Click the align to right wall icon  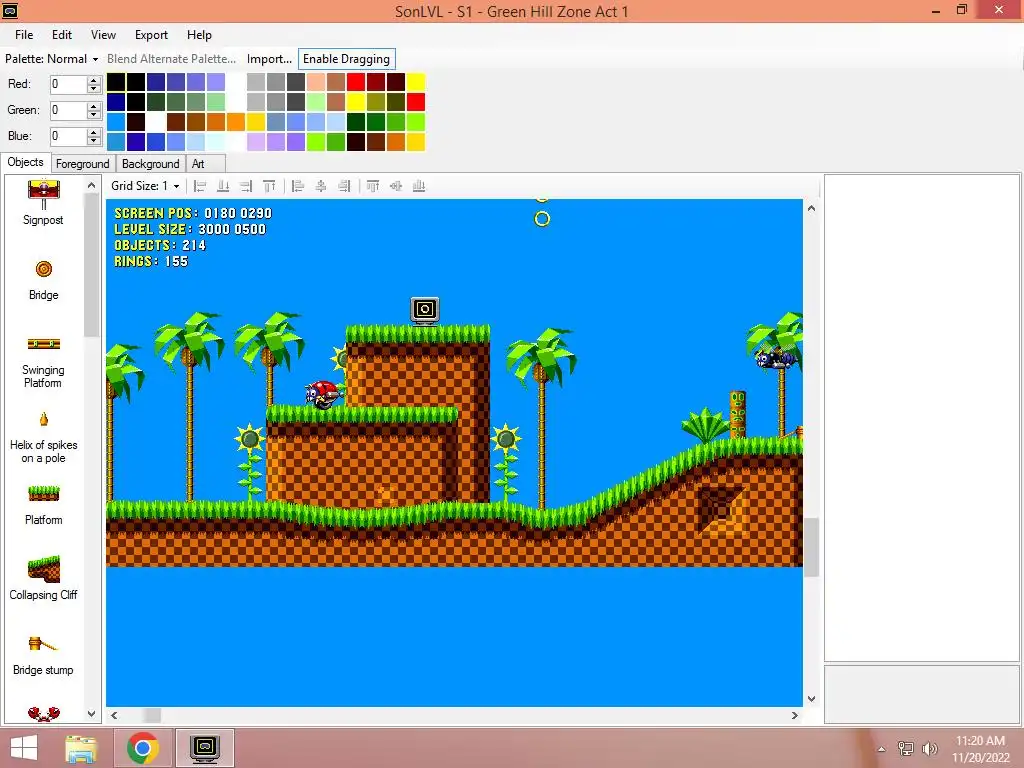click(x=246, y=186)
